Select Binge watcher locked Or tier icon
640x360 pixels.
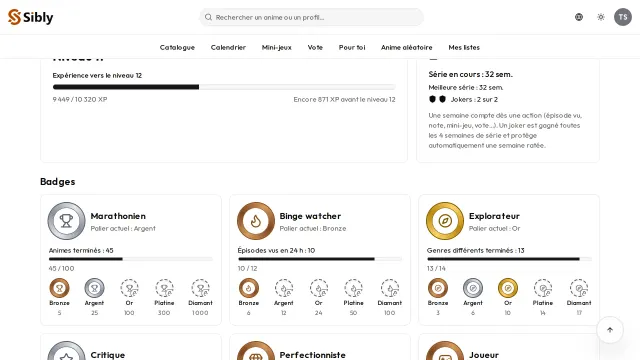point(319,288)
